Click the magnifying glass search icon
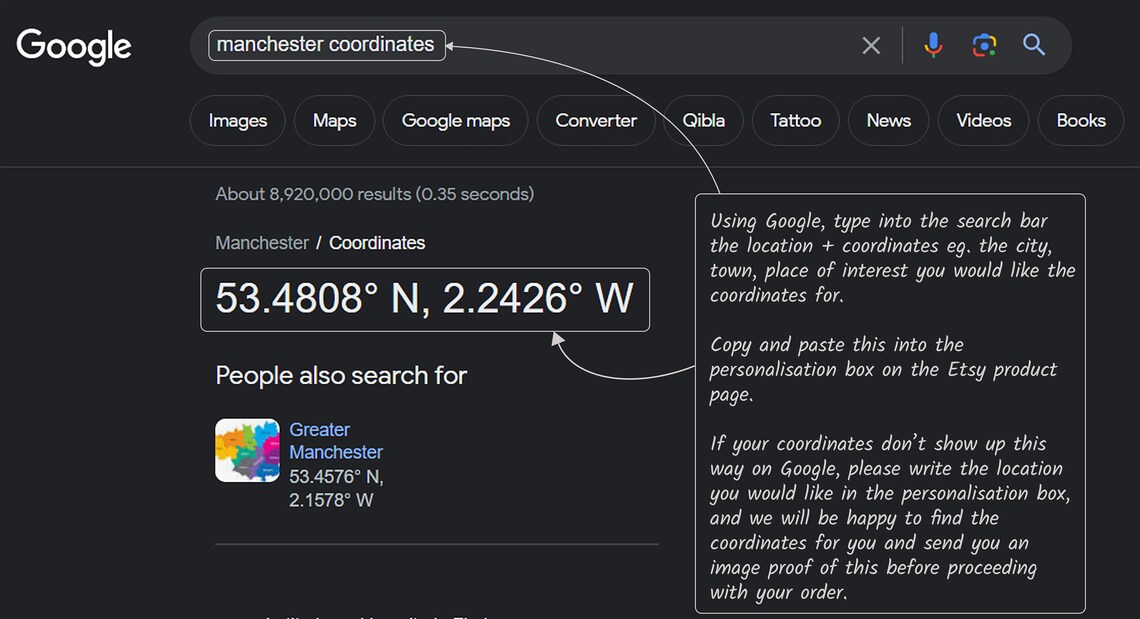The image size is (1140, 619). (1034, 45)
